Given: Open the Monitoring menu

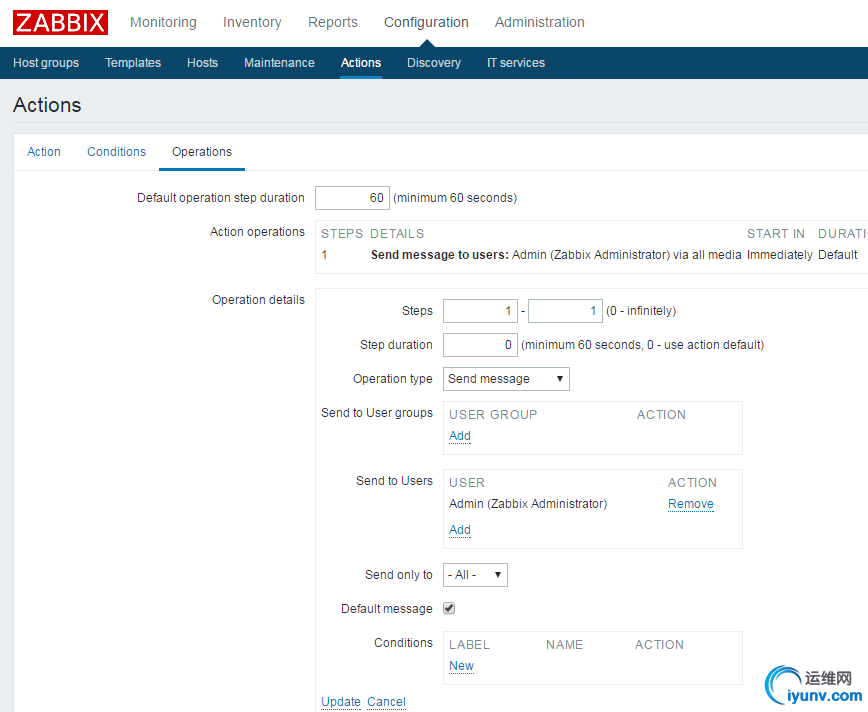Looking at the screenshot, I should coord(163,22).
